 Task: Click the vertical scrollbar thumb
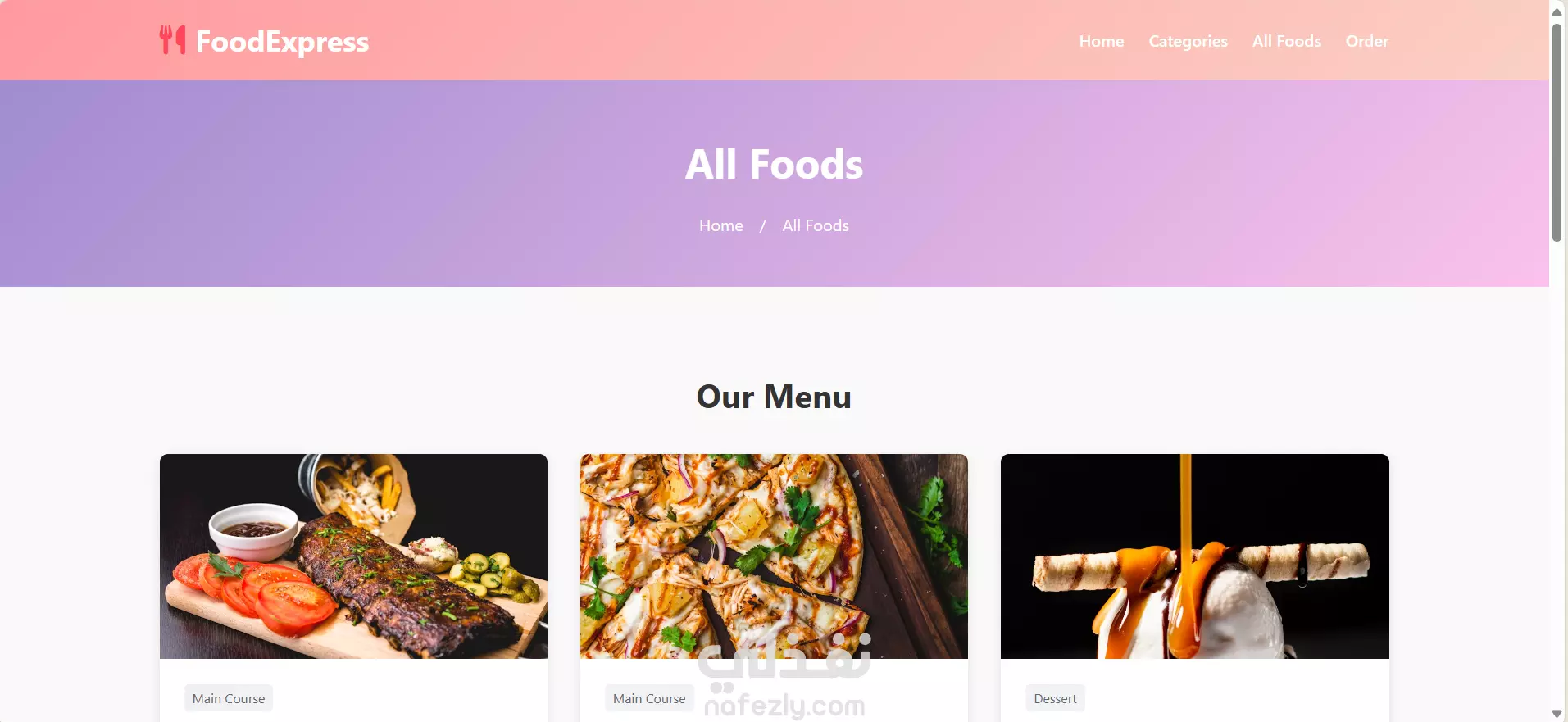tap(1557, 133)
